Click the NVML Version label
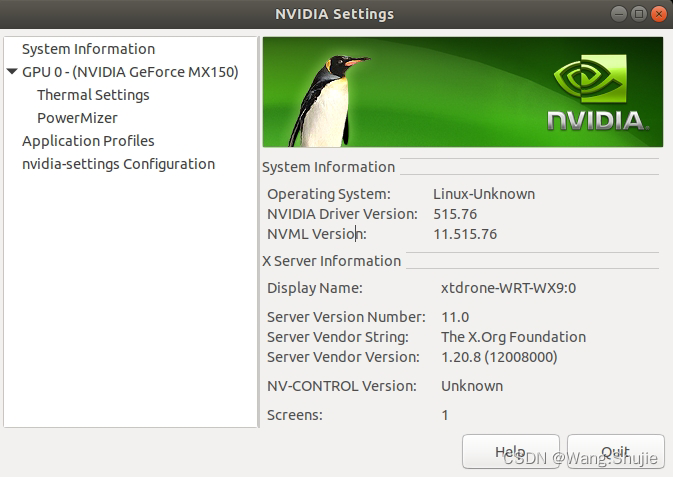Viewport: 673px width, 477px height. [317, 234]
